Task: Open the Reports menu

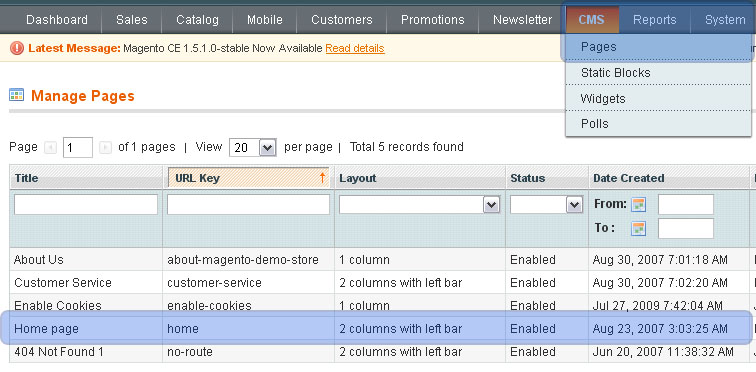Action: [655, 20]
